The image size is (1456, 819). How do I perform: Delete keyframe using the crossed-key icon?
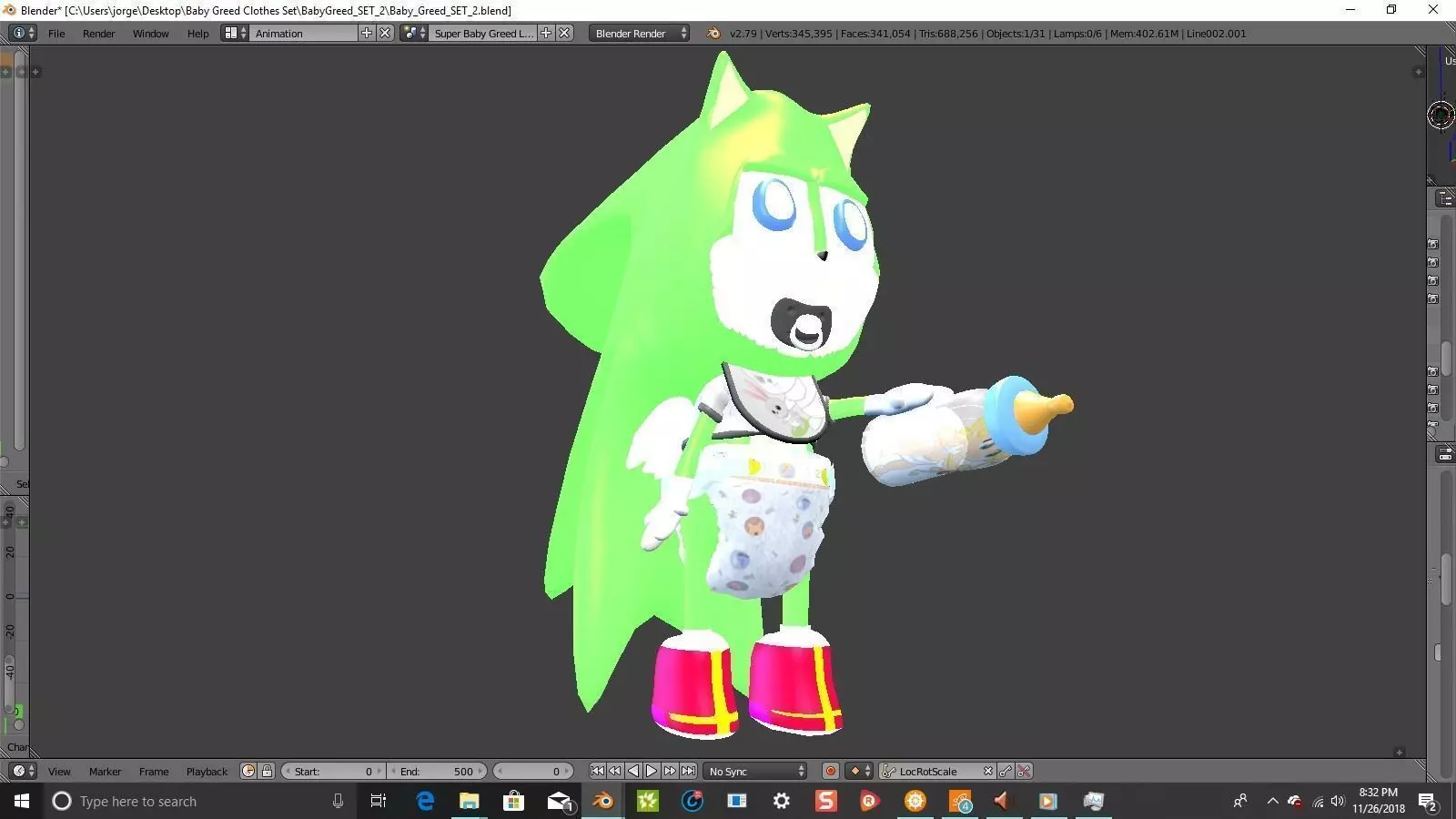(x=1024, y=771)
